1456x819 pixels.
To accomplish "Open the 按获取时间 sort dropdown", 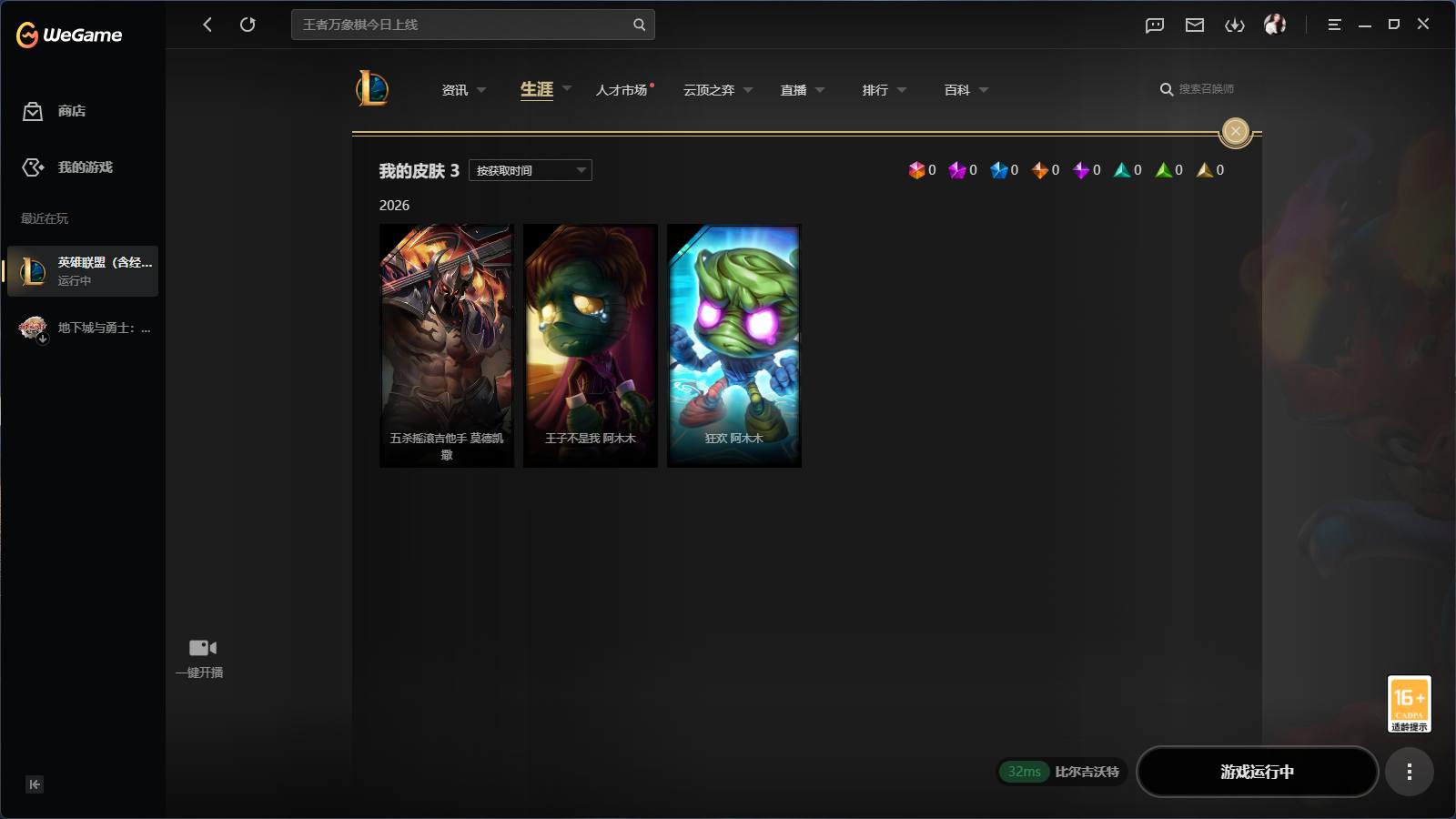I will click(x=531, y=170).
